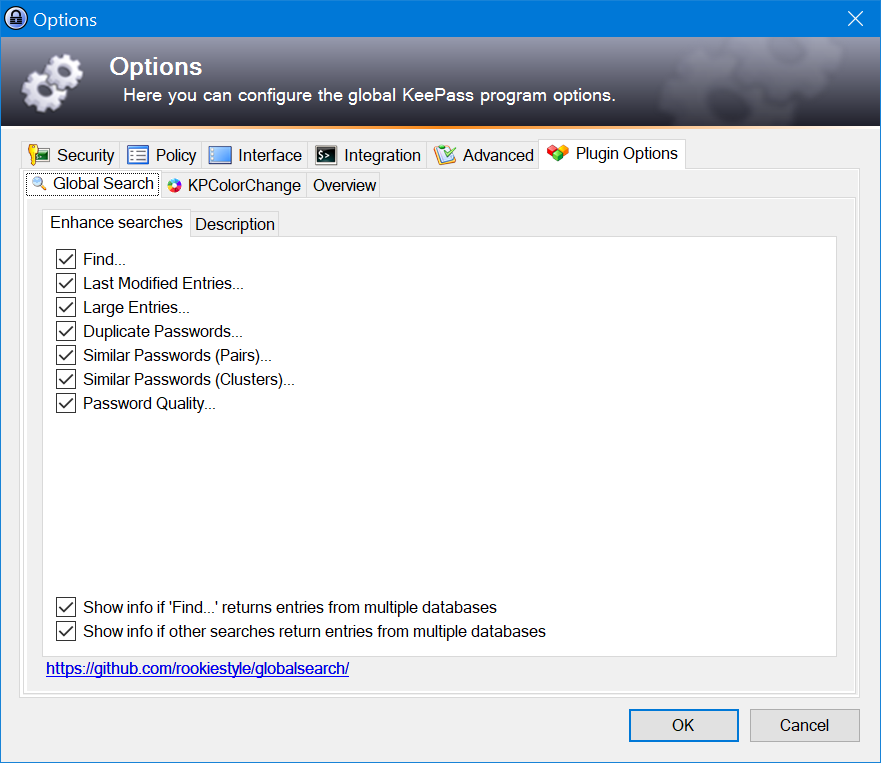This screenshot has height=763, width=881.
Task: Click the Security tab key icon
Action: [x=39, y=155]
